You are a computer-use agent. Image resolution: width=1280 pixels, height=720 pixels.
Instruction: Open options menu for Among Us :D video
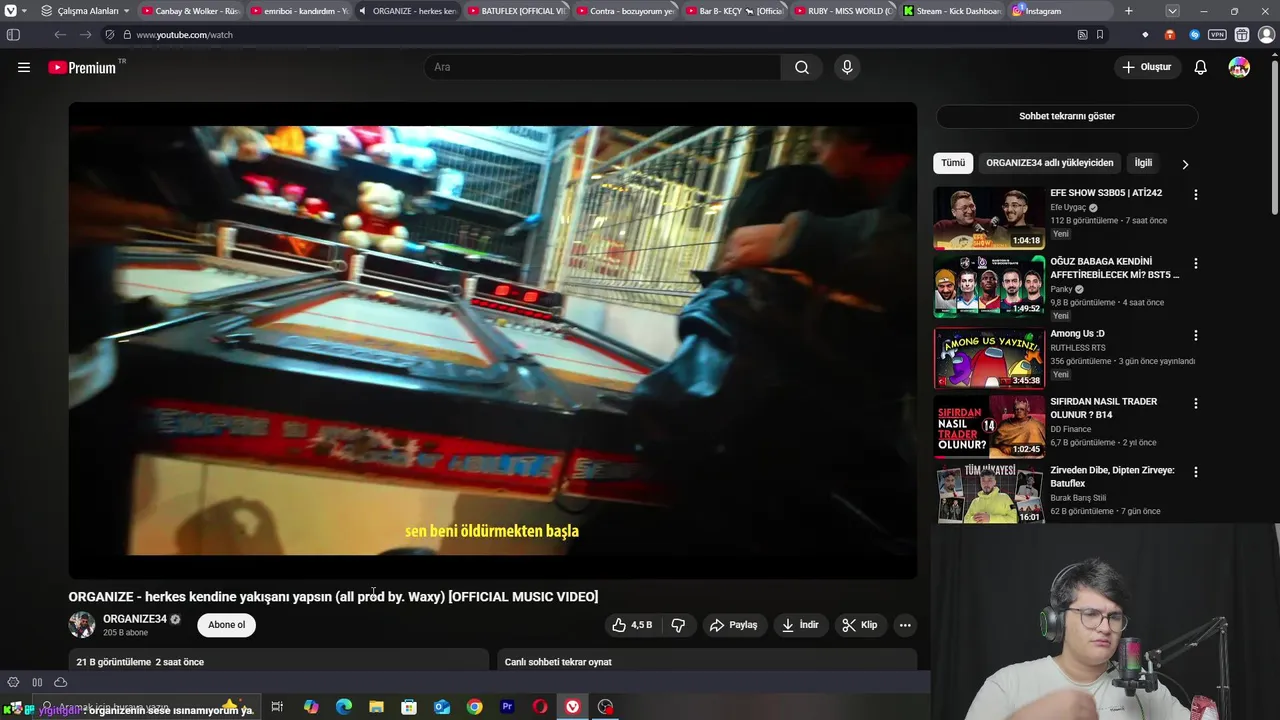click(1195, 336)
